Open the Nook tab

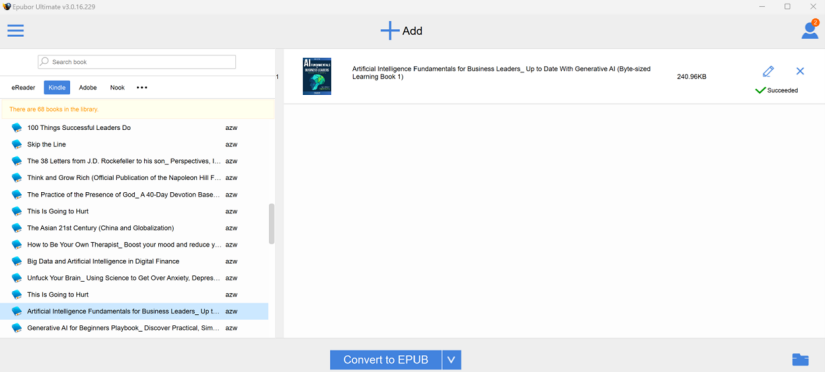point(117,88)
